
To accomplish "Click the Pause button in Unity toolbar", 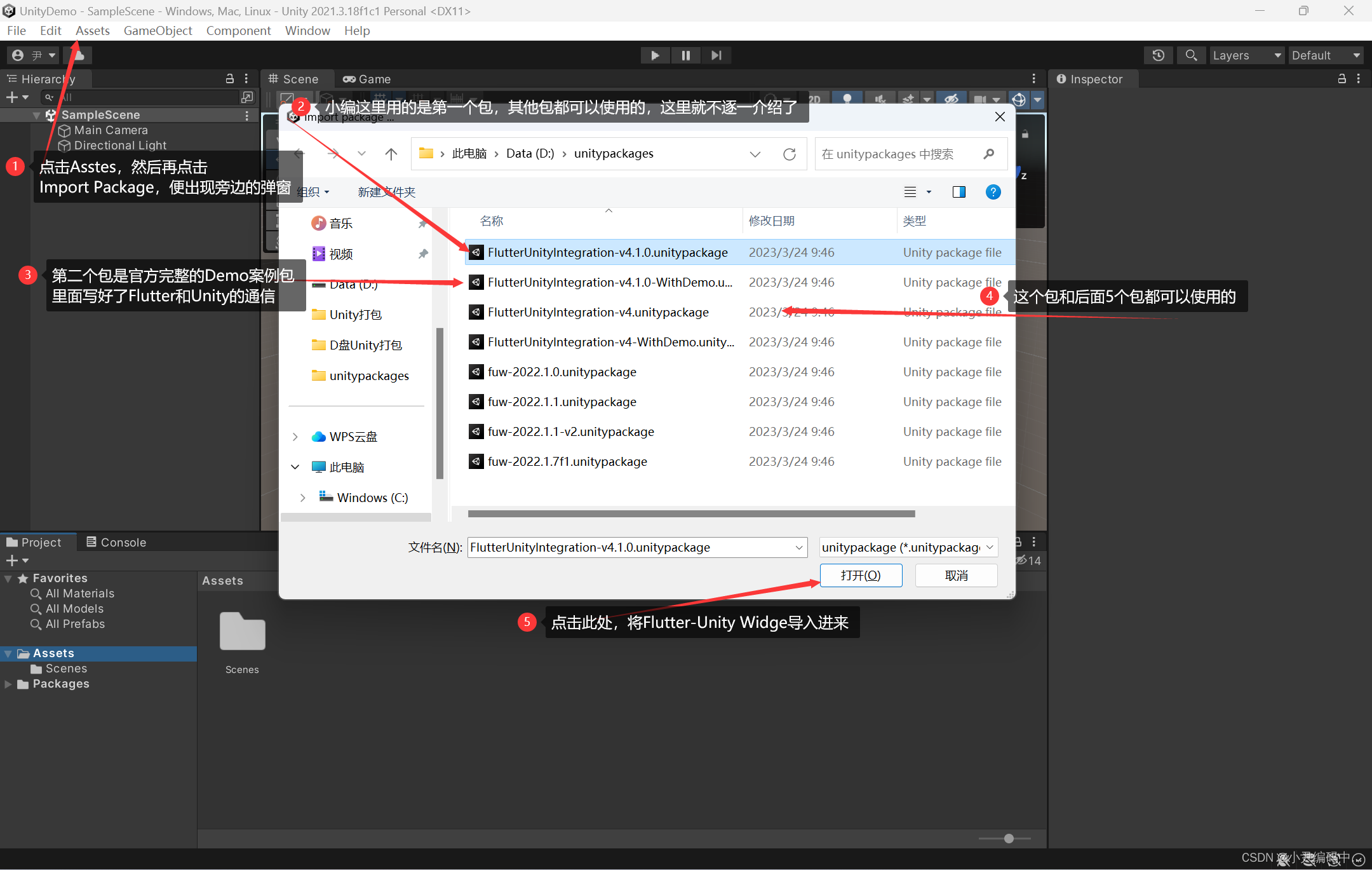I will (685, 55).
